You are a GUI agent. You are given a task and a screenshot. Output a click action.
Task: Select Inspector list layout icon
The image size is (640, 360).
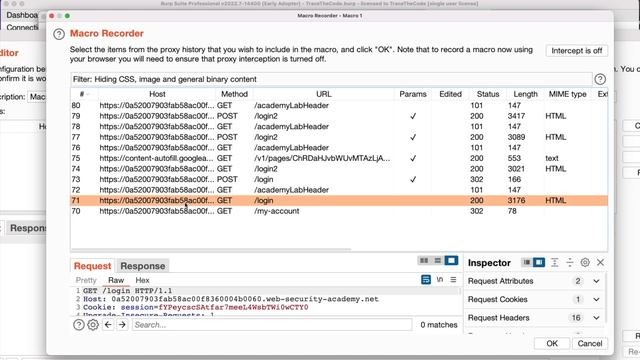point(527,262)
